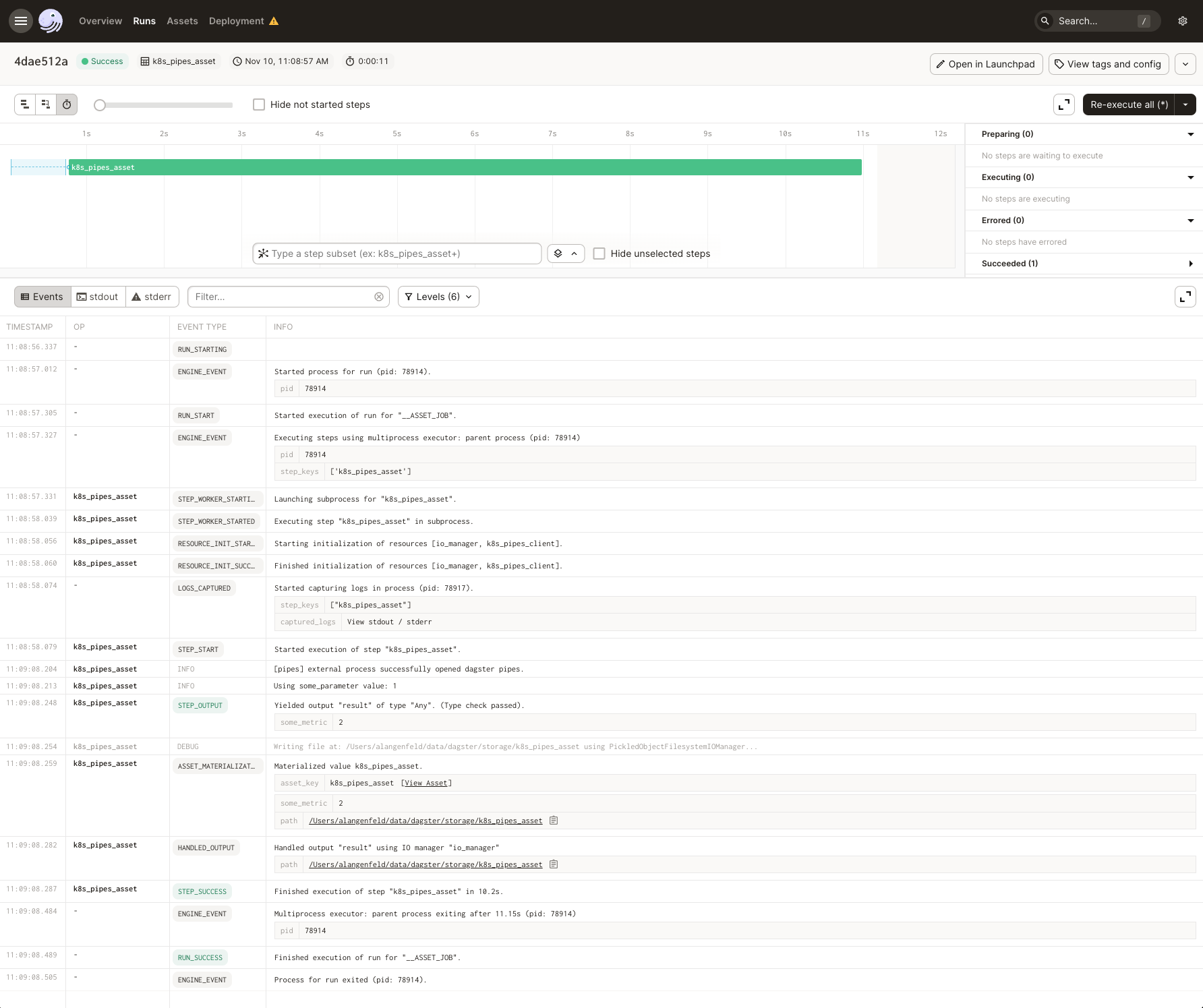This screenshot has height=1008, width=1203.
Task: Copy the asset storage path via clipboard icon
Action: [x=554, y=821]
